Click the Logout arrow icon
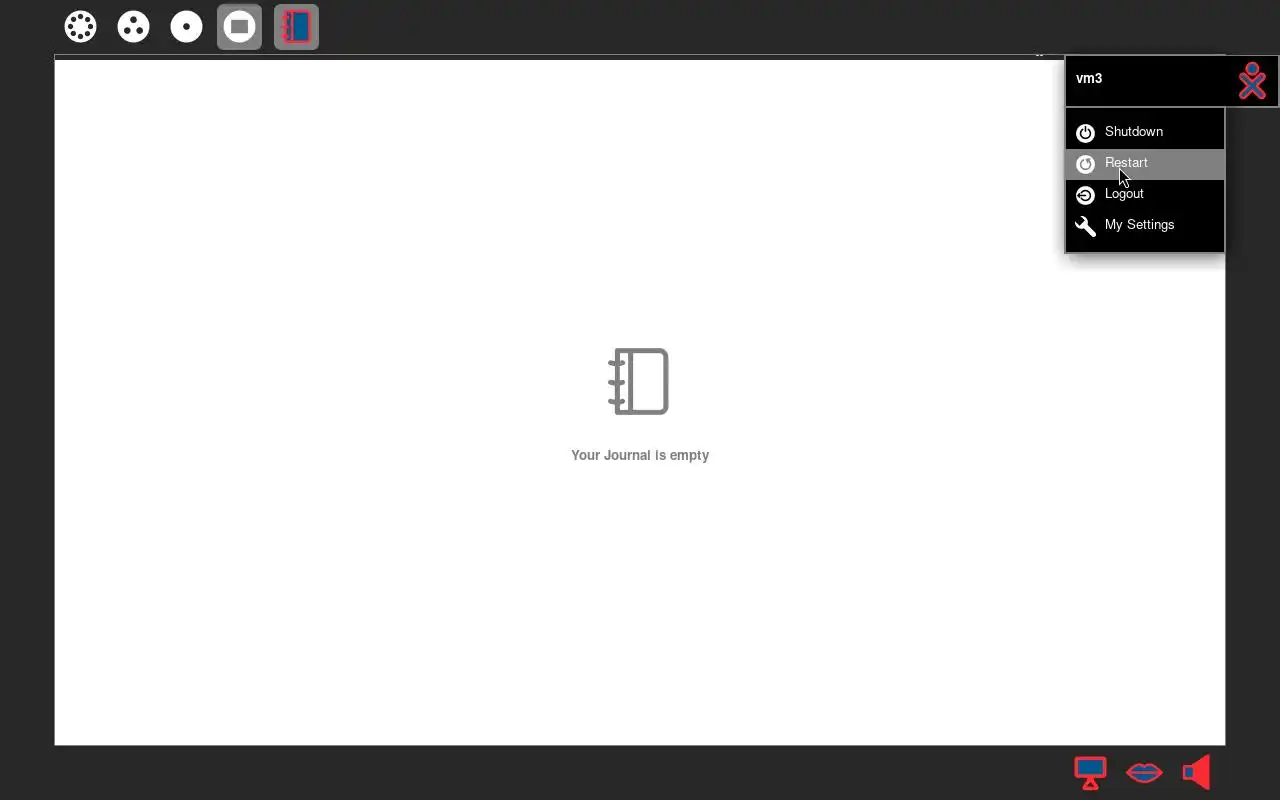Screen dimensions: 1280x800 coord(1085,195)
